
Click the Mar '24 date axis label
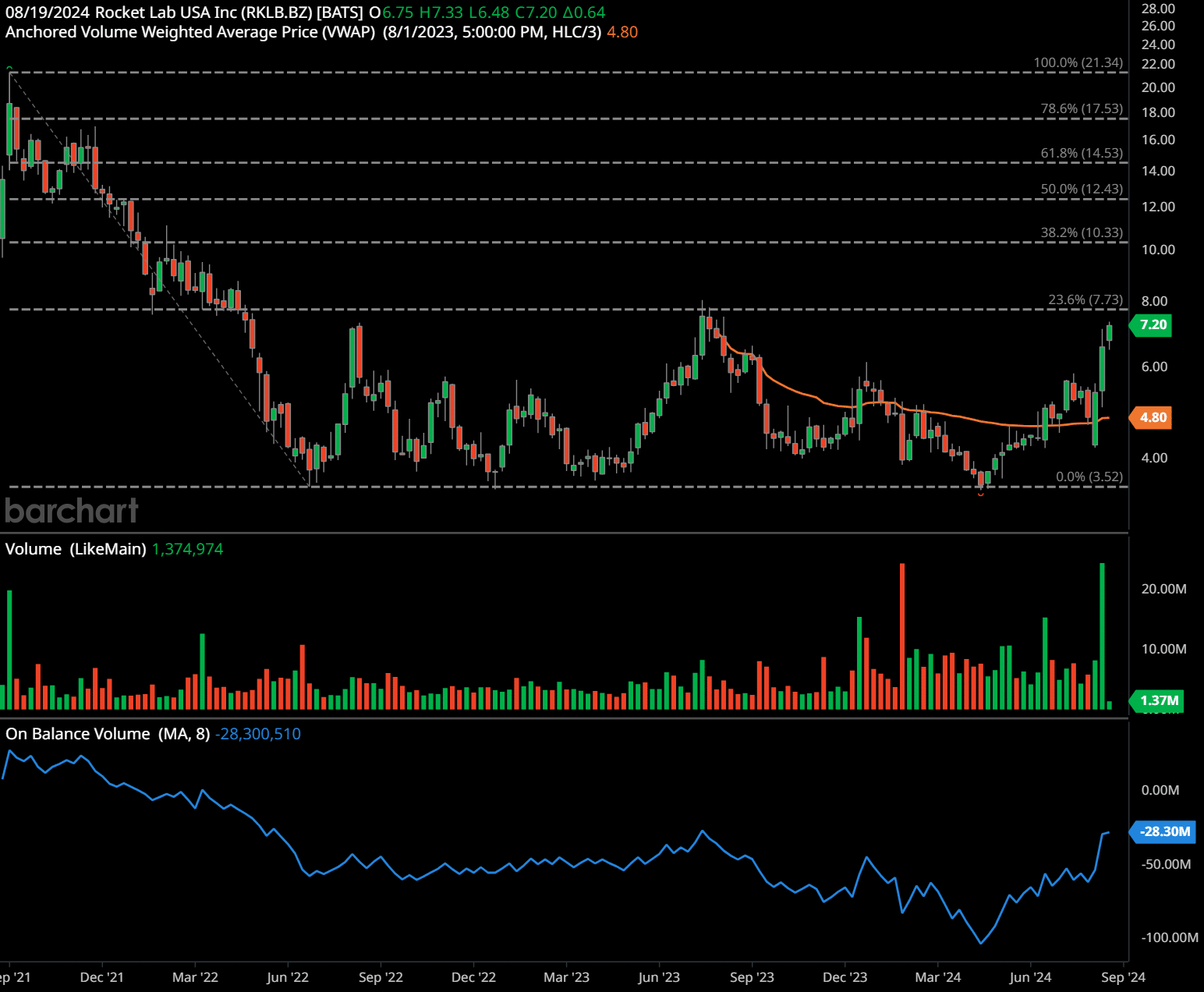click(x=937, y=977)
